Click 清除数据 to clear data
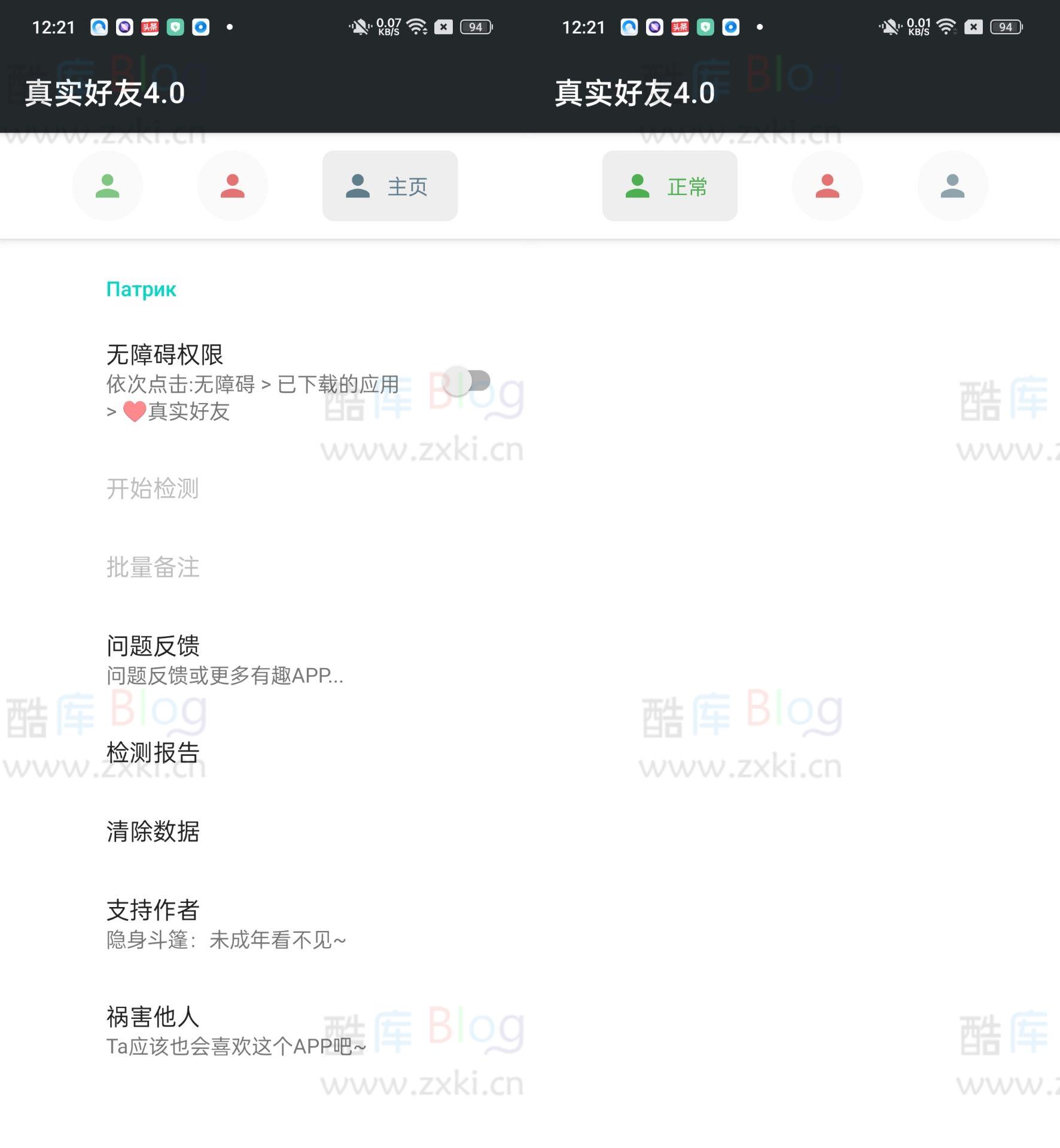 (153, 832)
